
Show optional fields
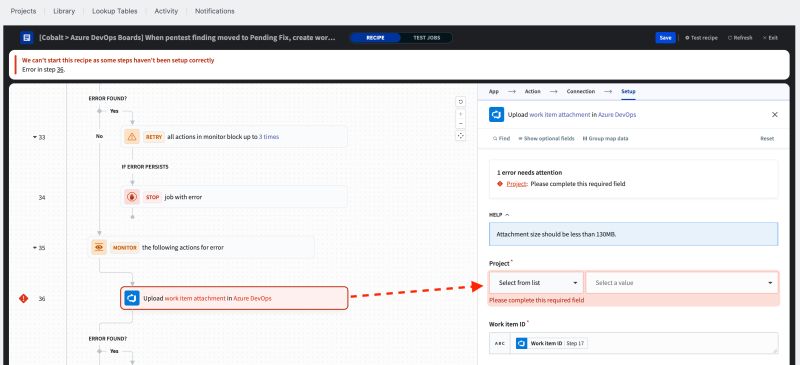click(x=546, y=138)
